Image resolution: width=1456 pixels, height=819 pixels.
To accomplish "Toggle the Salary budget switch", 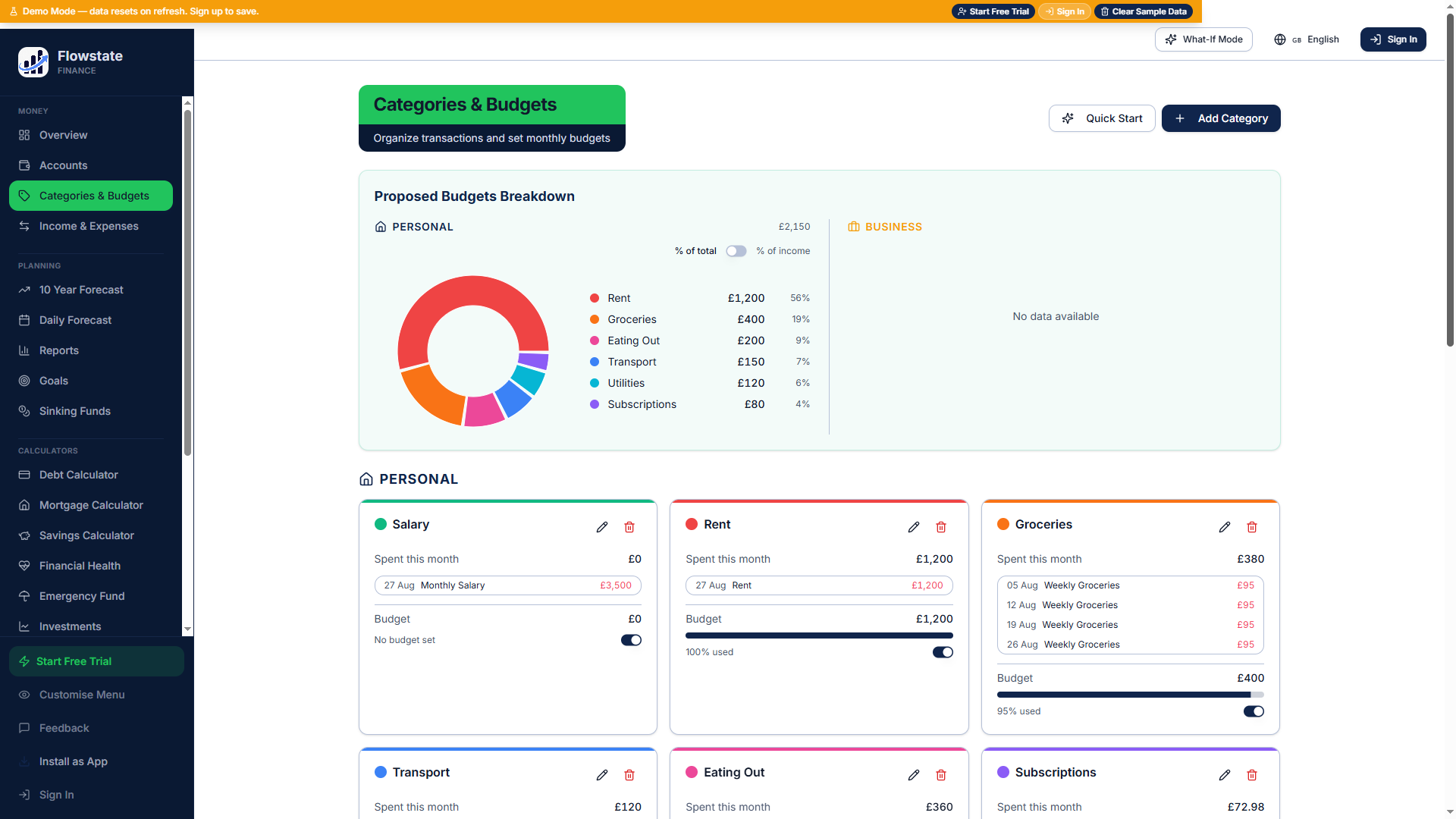I will point(631,640).
